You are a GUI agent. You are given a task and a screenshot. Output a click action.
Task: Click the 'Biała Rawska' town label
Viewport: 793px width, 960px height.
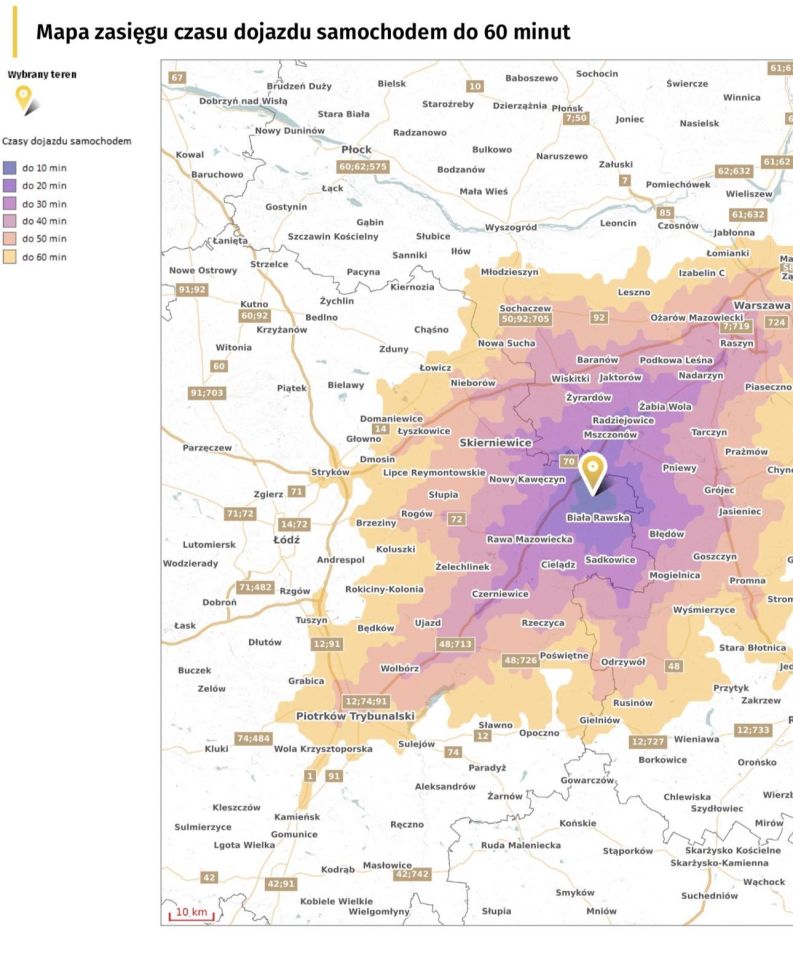598,517
